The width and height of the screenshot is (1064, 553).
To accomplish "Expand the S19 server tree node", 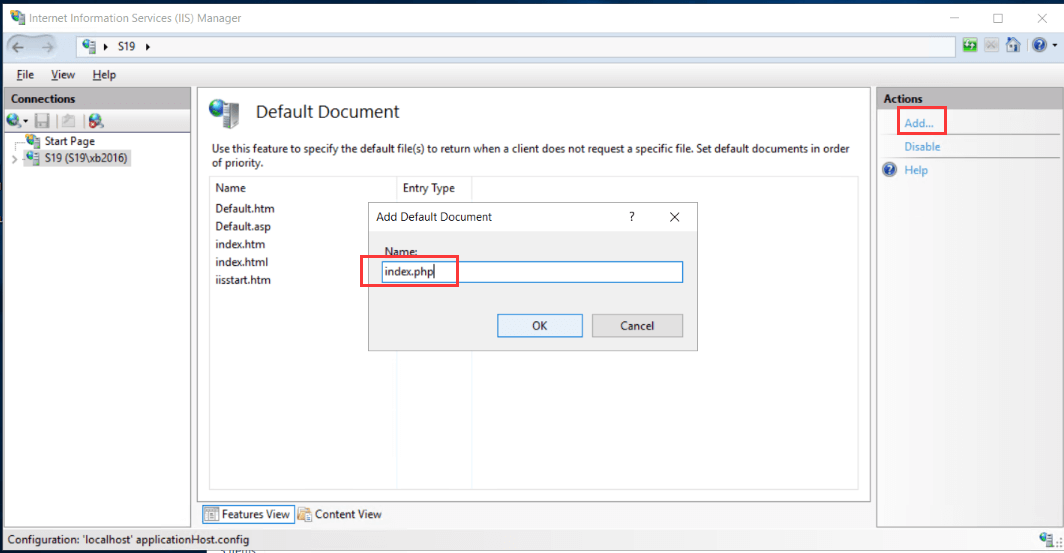I will 13,158.
